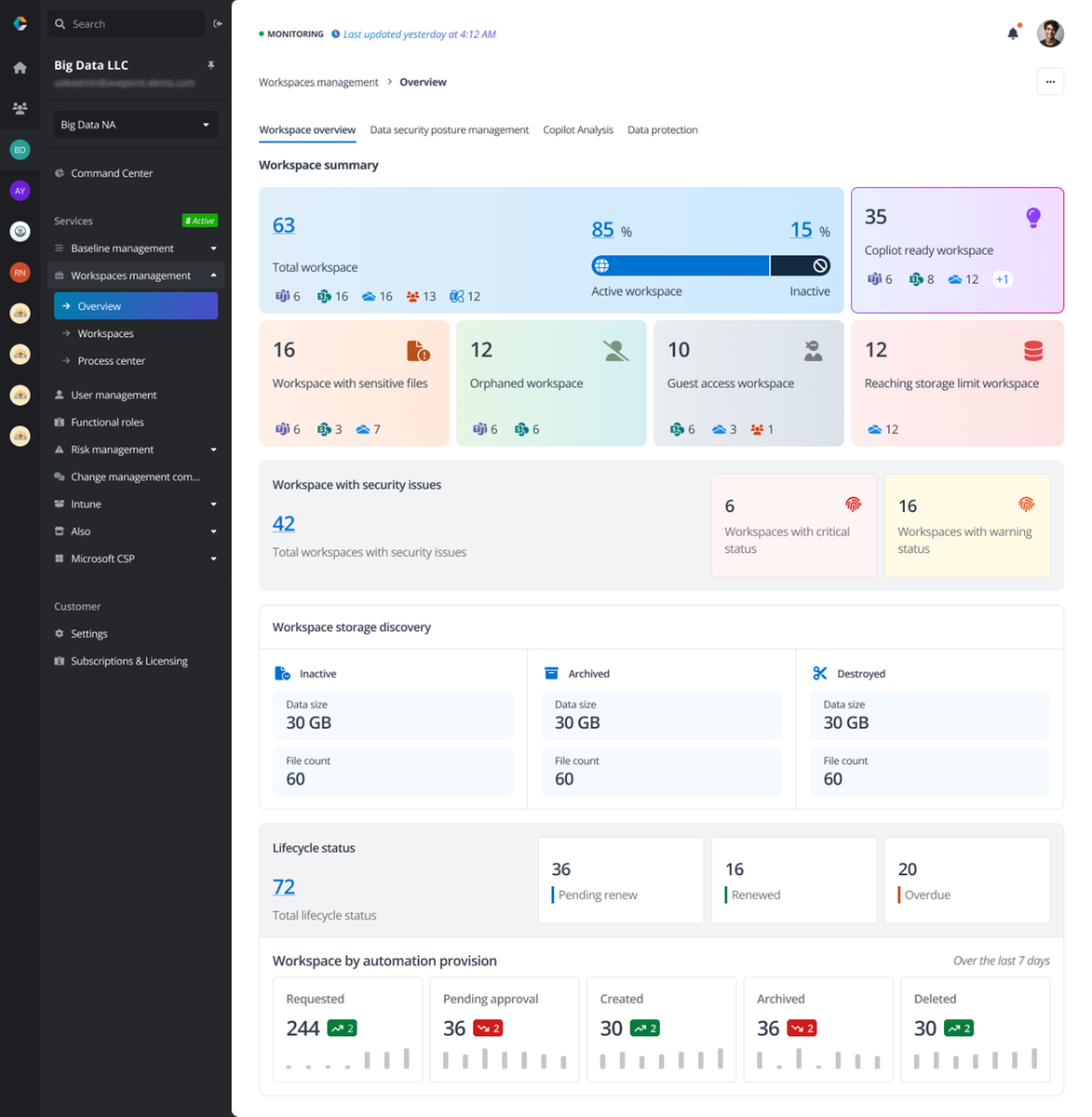Viewport: 1092px width, 1117px height.
Task: Click the 42 security issues link
Action: pyautogui.click(x=283, y=524)
